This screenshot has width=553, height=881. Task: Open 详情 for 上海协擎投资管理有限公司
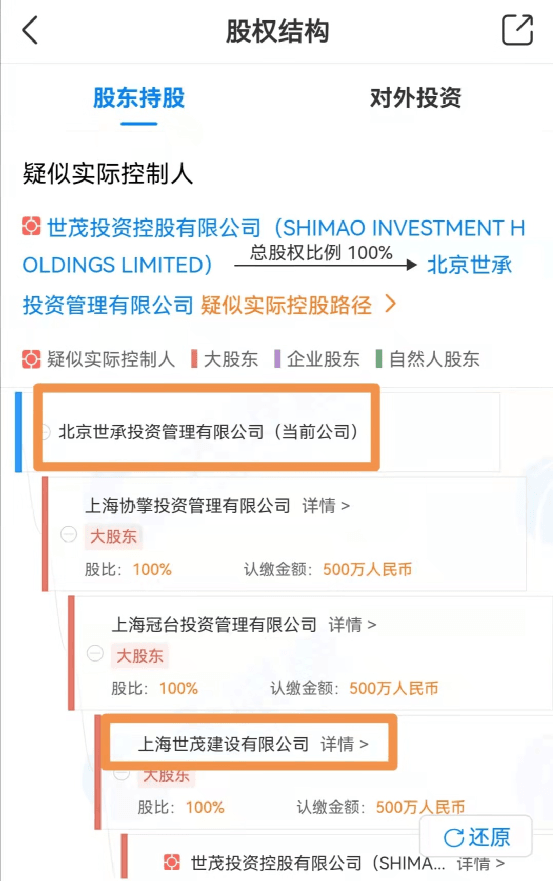click(x=326, y=506)
